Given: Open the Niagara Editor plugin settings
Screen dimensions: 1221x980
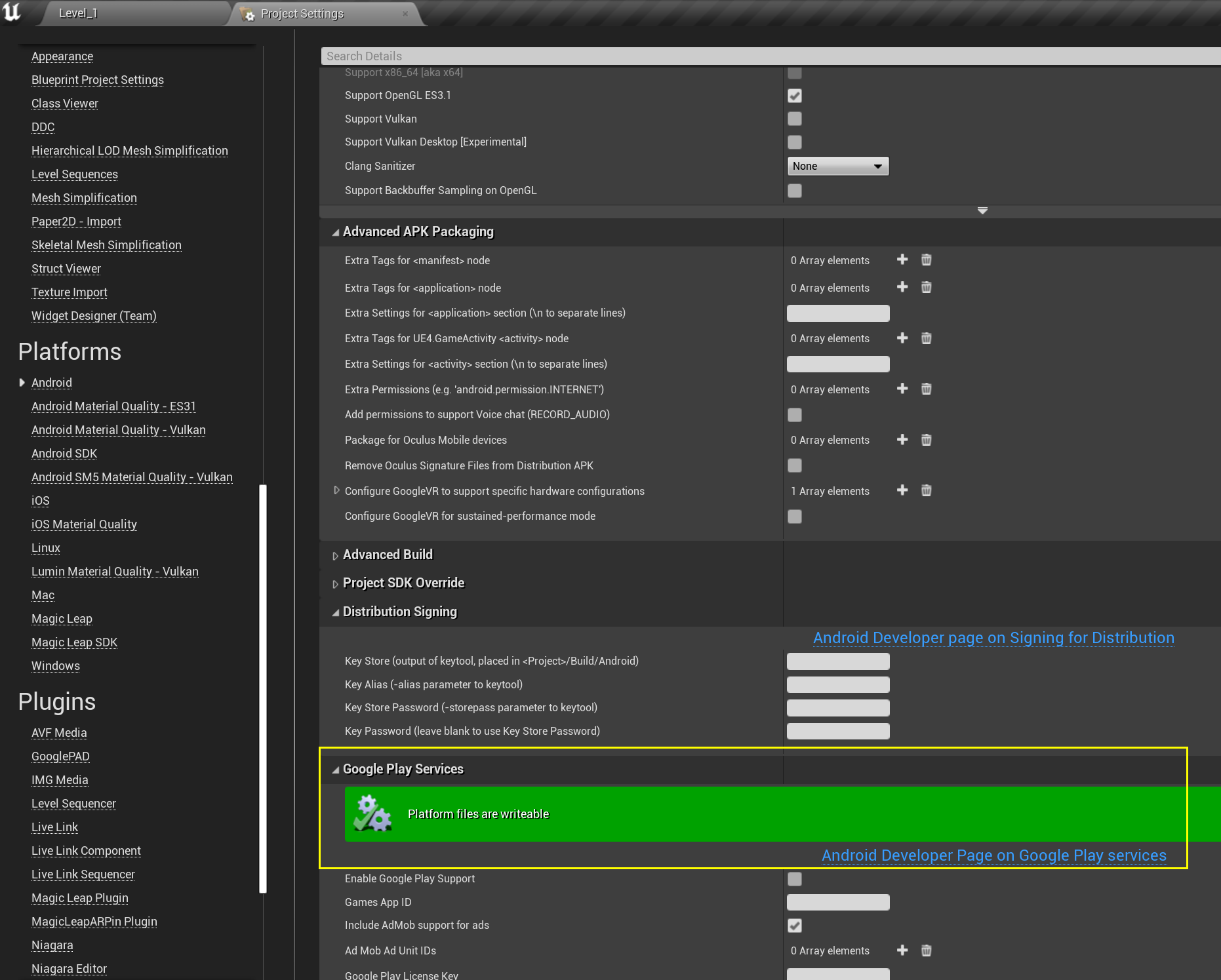Looking at the screenshot, I should [x=69, y=969].
